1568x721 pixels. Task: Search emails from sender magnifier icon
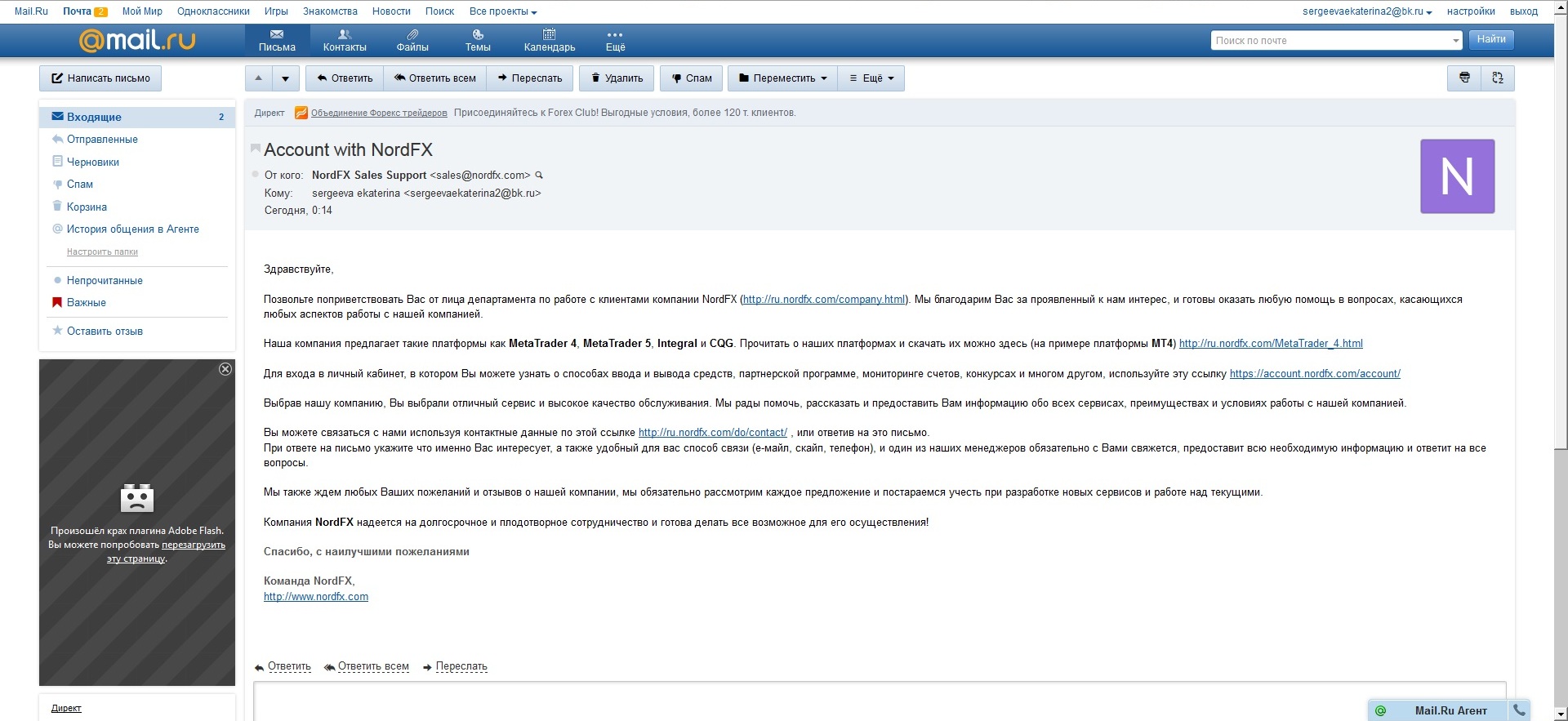(x=539, y=175)
